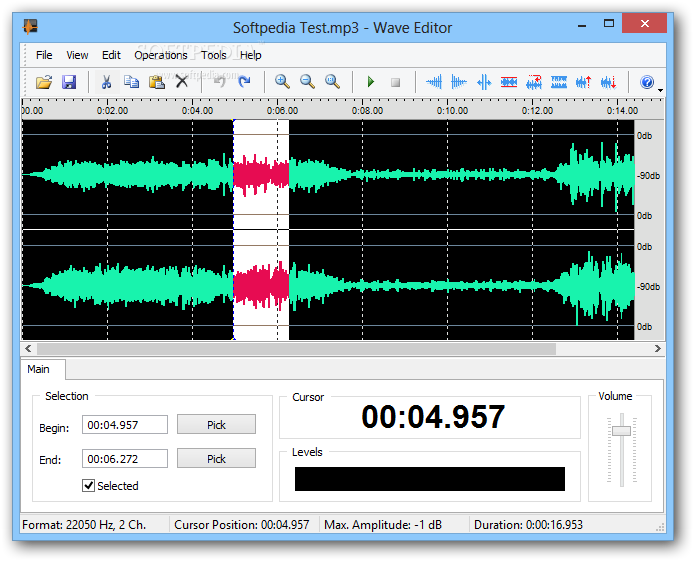Expand the toolbar options dropdown arrow
Image resolution: width=694 pixels, height=561 pixels.
tap(660, 90)
